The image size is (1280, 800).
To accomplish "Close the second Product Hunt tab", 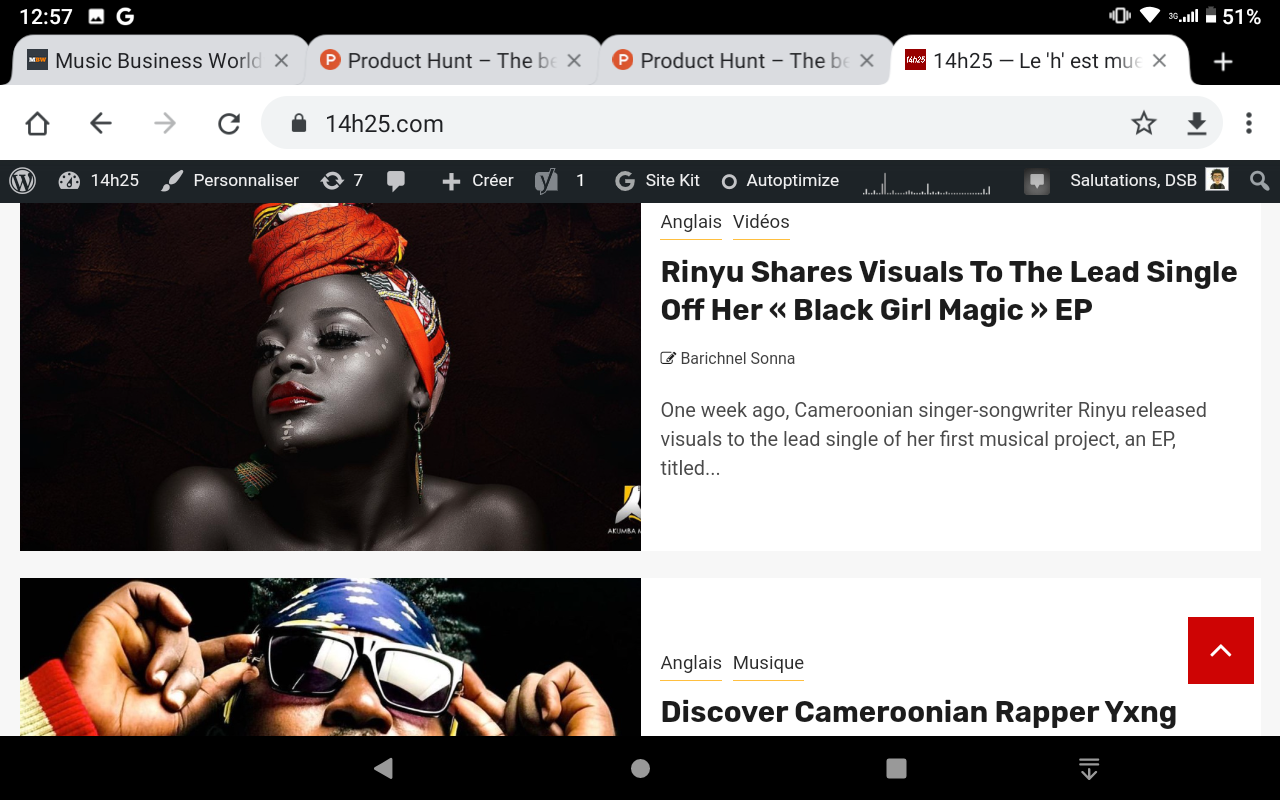I will pyautogui.click(x=867, y=61).
